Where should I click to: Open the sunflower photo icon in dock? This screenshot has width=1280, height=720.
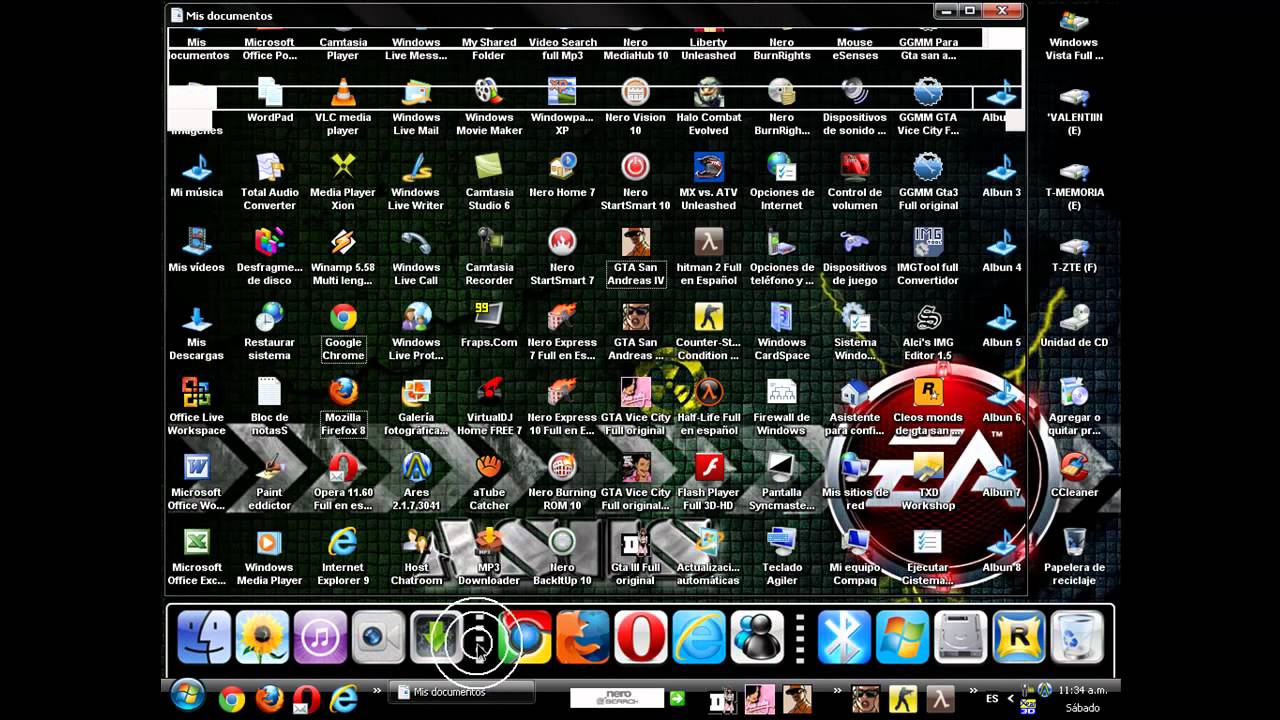pos(262,637)
